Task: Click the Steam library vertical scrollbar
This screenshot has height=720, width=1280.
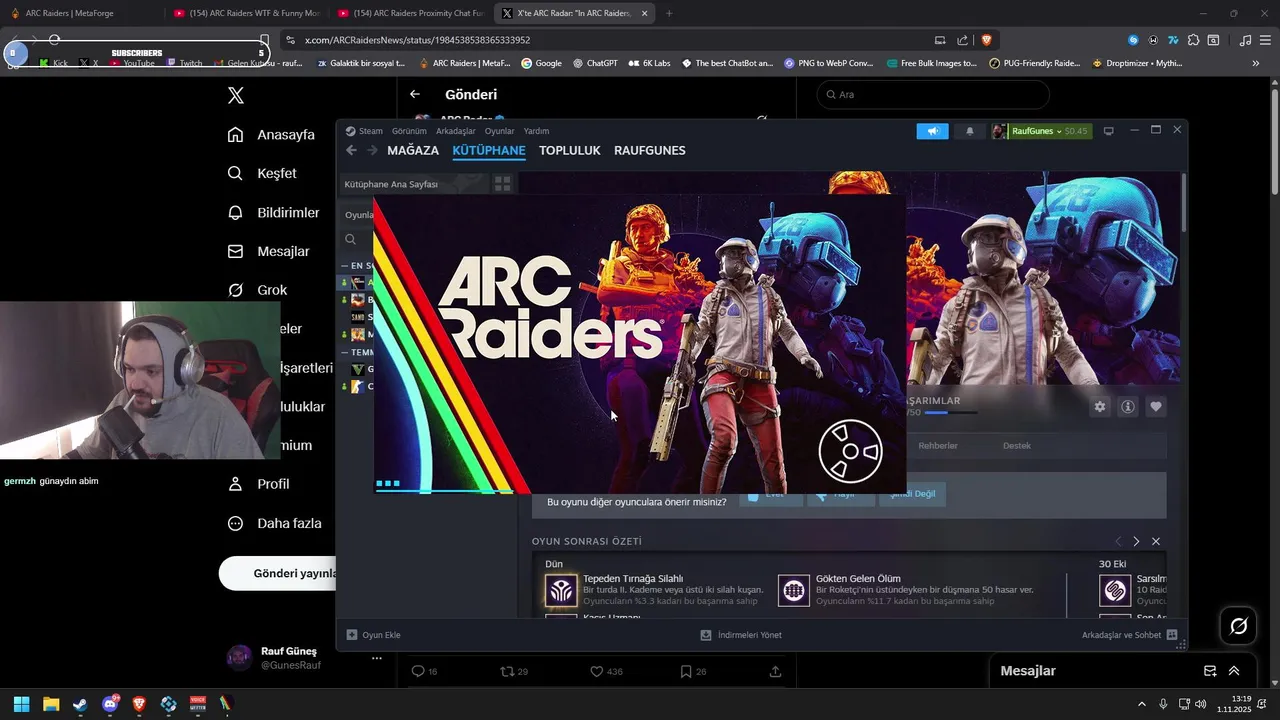Action: (1184, 203)
